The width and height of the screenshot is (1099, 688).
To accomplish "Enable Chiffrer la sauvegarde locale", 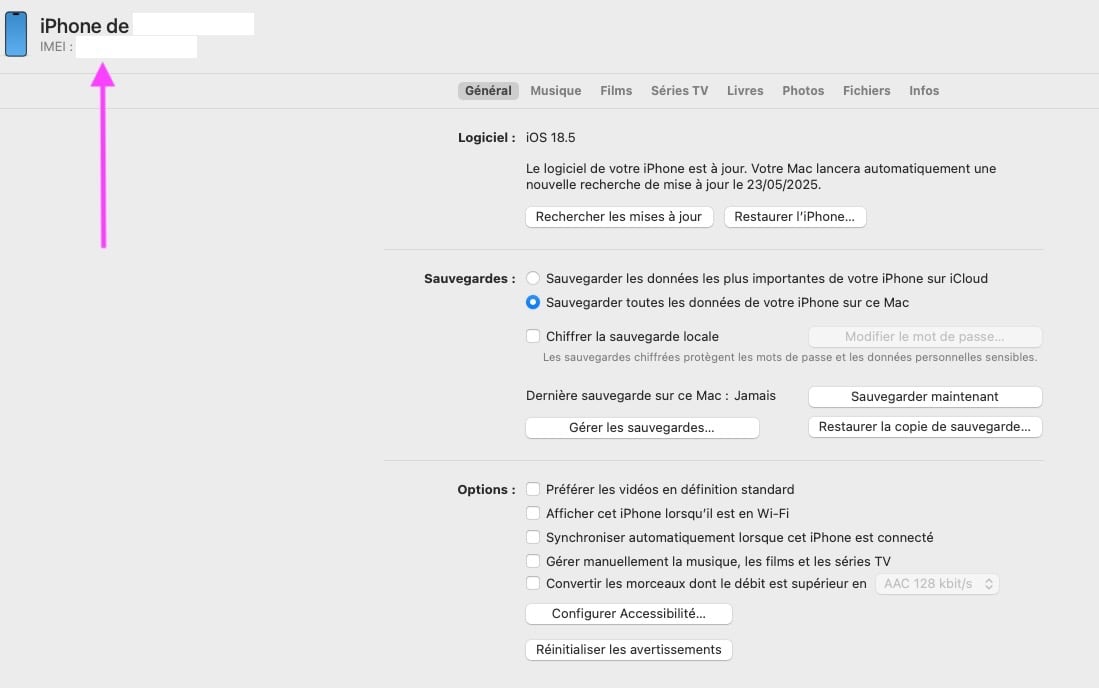I will point(533,336).
